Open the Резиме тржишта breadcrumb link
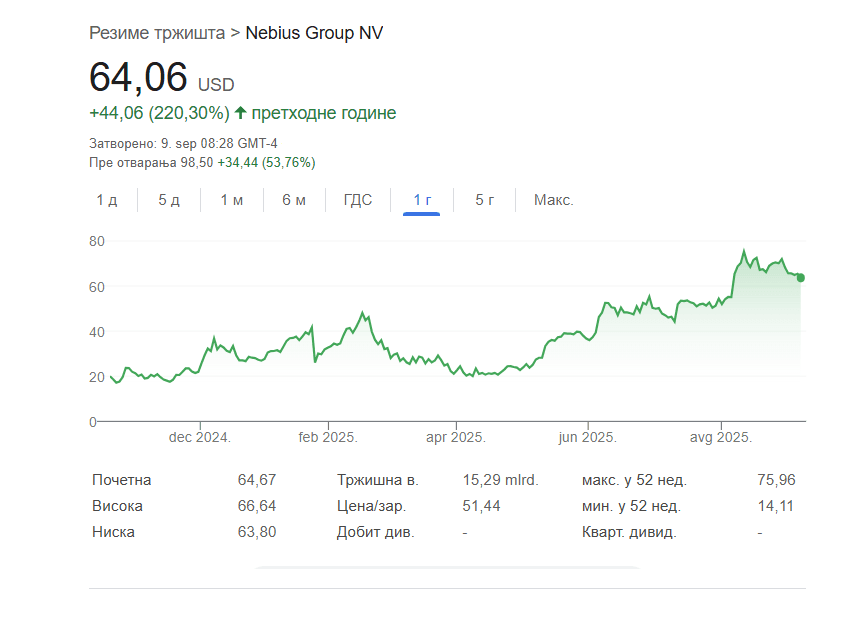 point(157,33)
